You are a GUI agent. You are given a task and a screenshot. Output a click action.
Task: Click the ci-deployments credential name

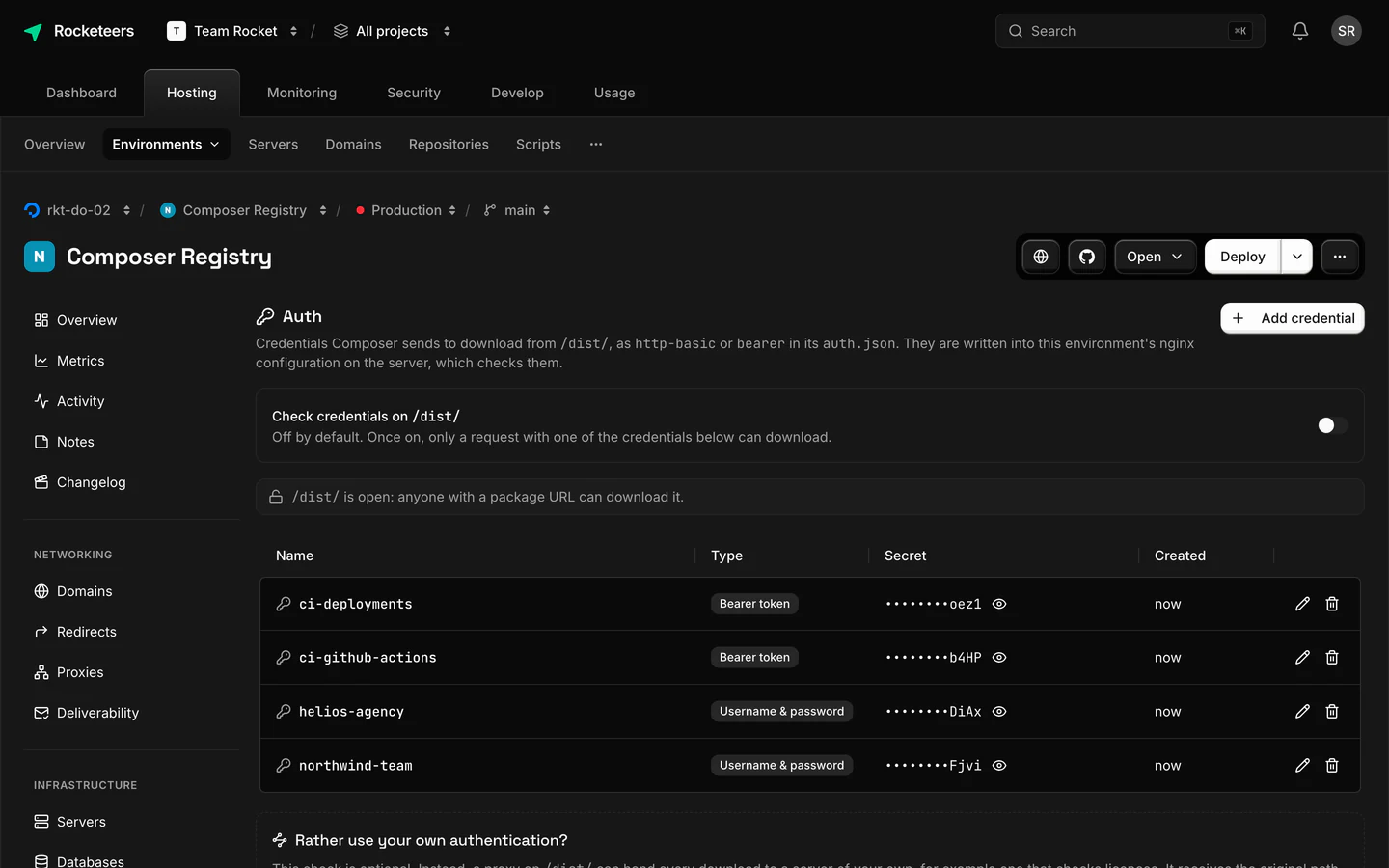coord(355,604)
